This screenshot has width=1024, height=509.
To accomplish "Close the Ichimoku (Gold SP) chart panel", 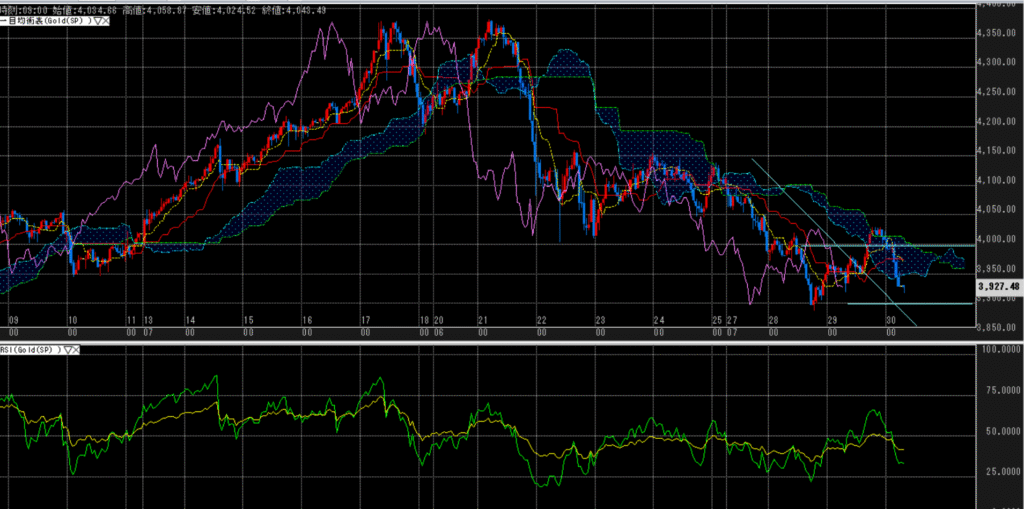I will (x=107, y=19).
